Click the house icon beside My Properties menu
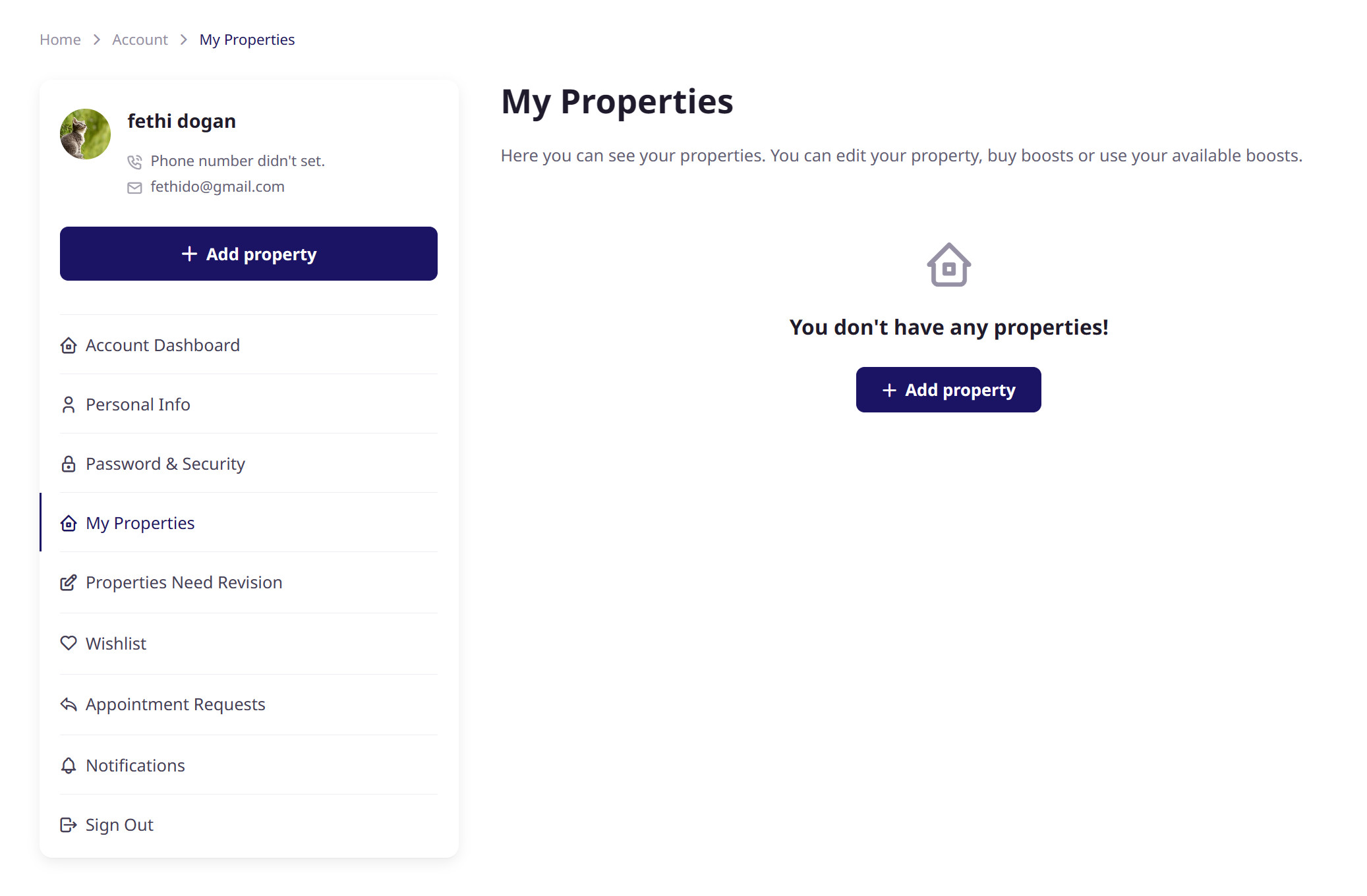This screenshot has width=1367, height=896. (69, 523)
